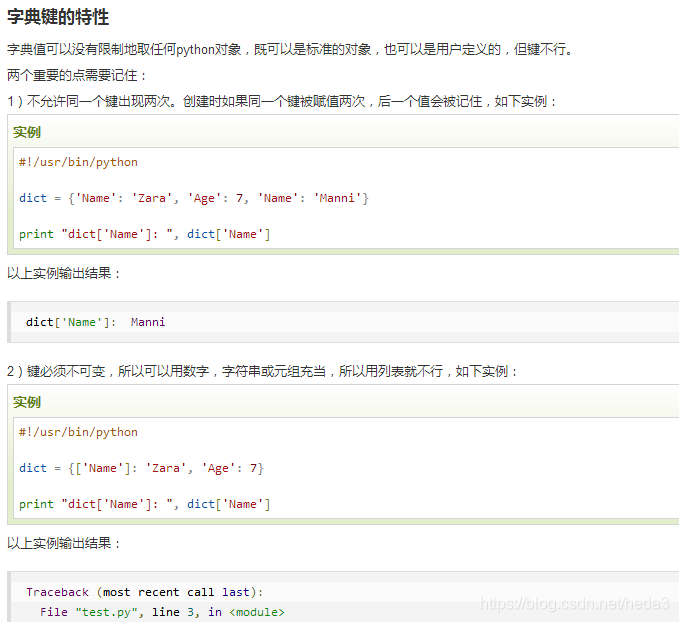Click the second #!/usr/bin/python line
The height and width of the screenshot is (622, 679).
tap(78, 432)
